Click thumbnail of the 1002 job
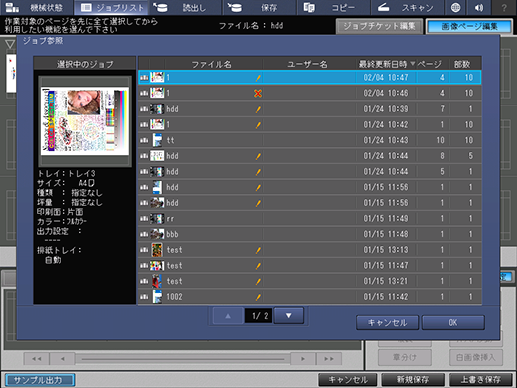Image resolution: width=517 pixels, height=388 pixels. (x=157, y=297)
